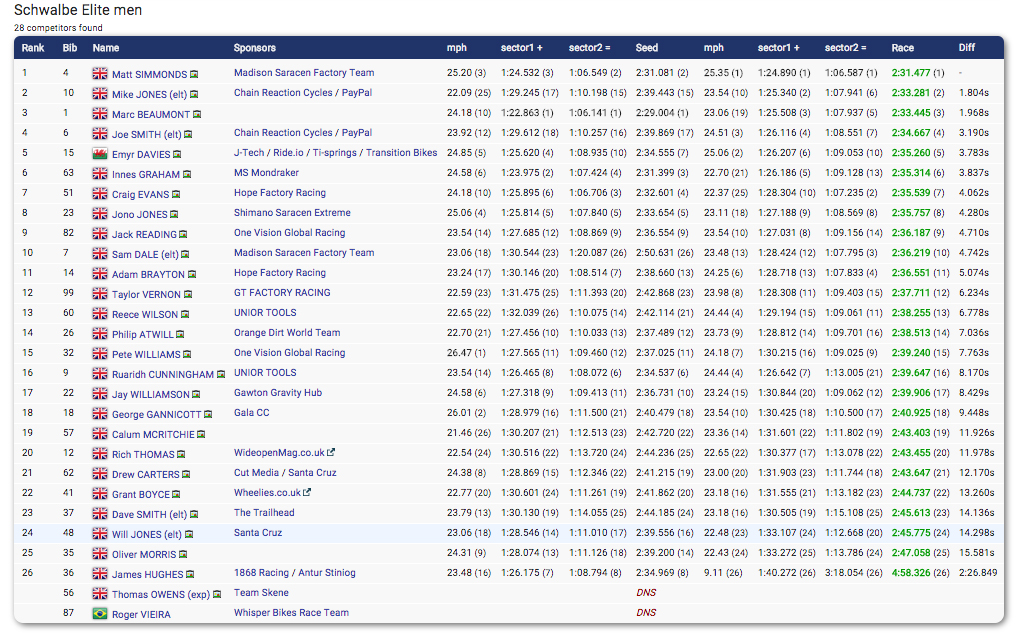Sort by the Rank column header

(33, 48)
